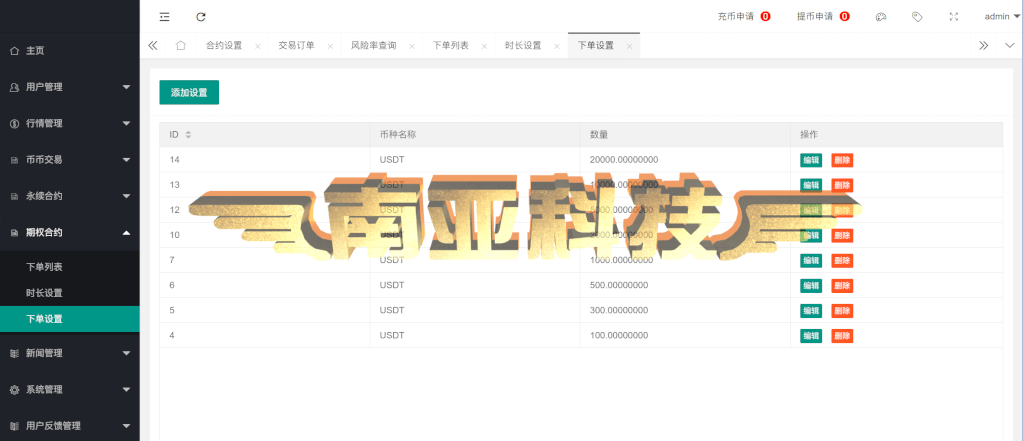Edit the row with ID 14
The width and height of the screenshot is (1024, 441).
(x=810, y=160)
